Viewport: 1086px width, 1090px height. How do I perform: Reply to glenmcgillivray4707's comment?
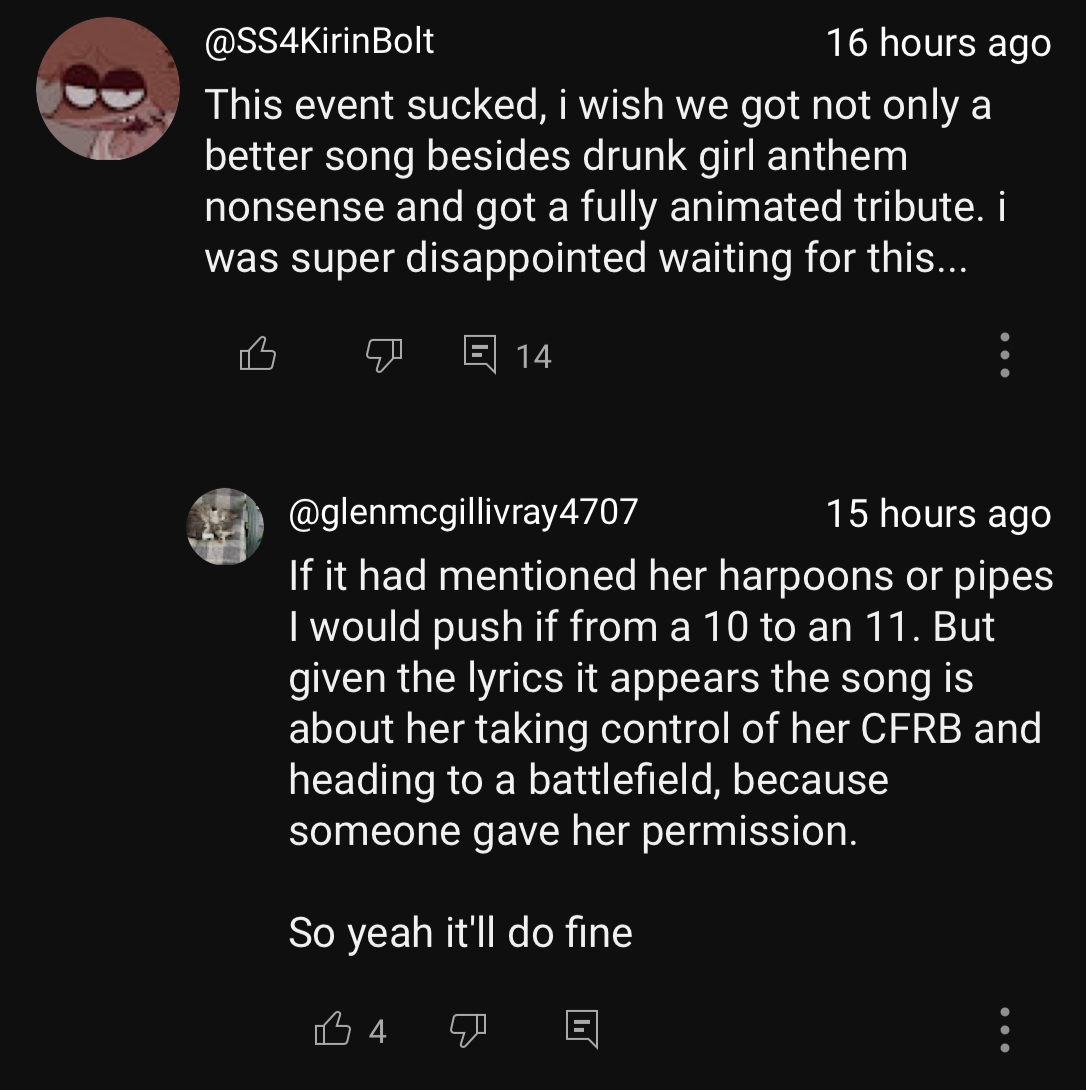coord(581,1028)
